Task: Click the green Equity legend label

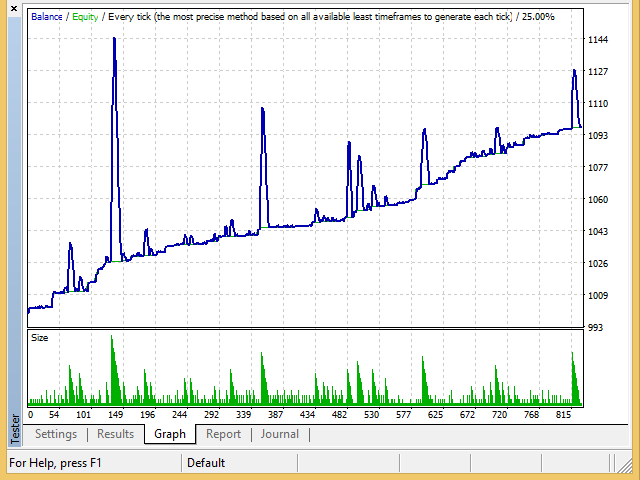Action: click(x=87, y=17)
